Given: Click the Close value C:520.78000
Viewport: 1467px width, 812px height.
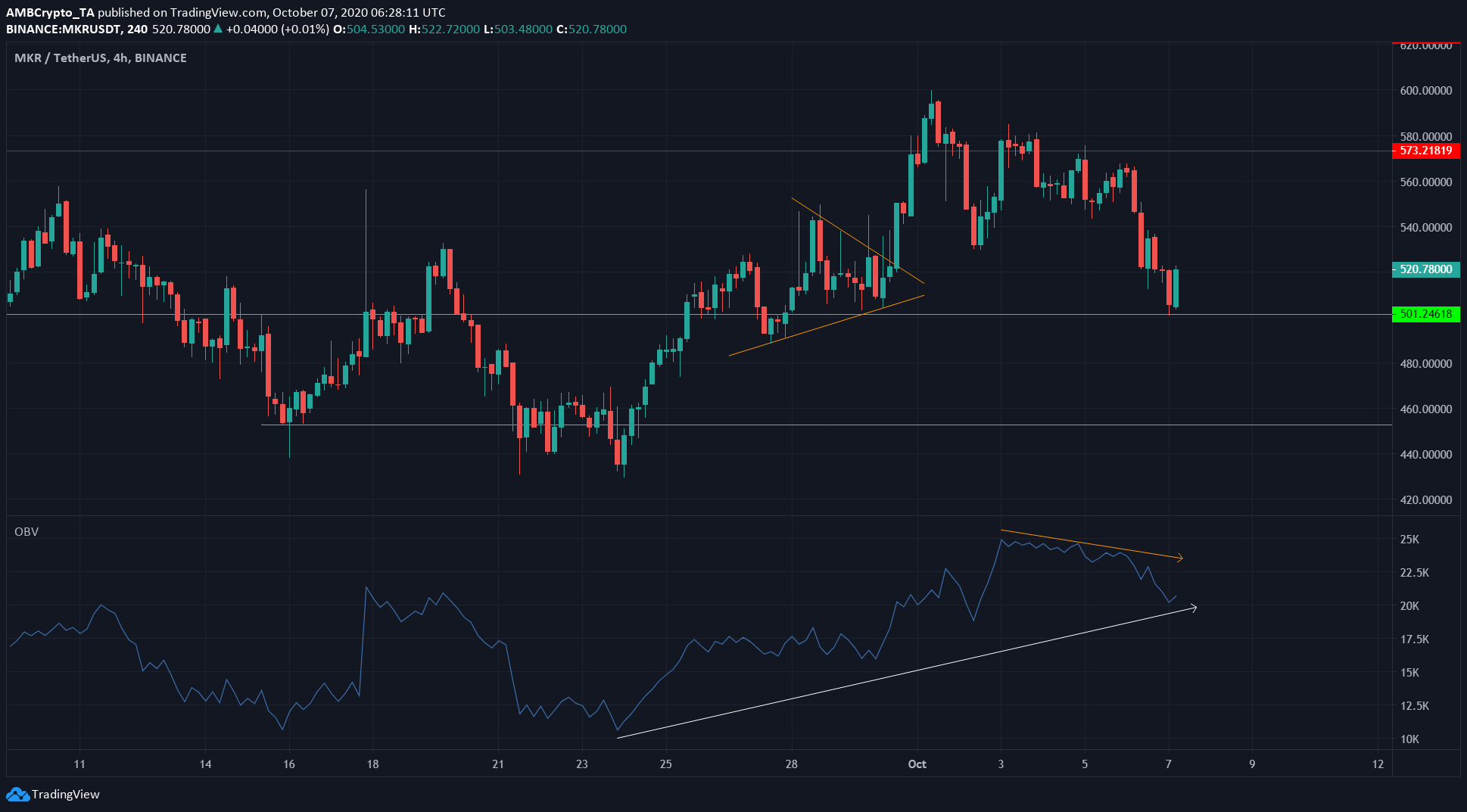Looking at the screenshot, I should (x=591, y=29).
